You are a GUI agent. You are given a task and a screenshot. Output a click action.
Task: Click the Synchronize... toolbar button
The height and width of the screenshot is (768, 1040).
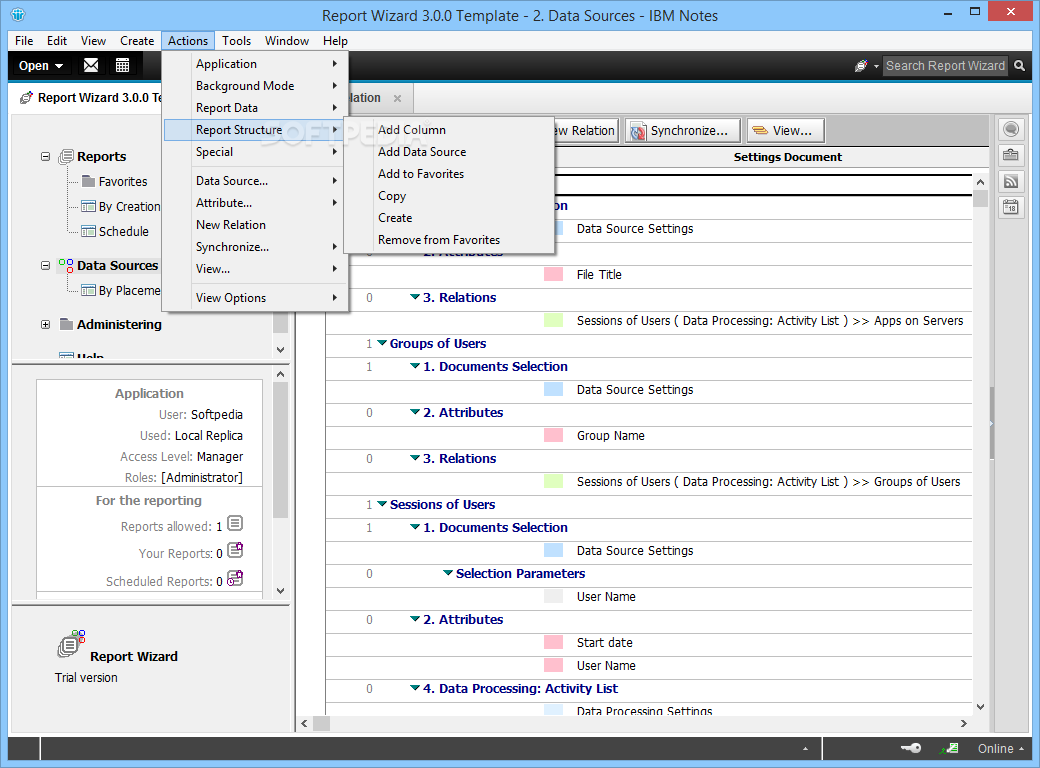click(x=682, y=131)
